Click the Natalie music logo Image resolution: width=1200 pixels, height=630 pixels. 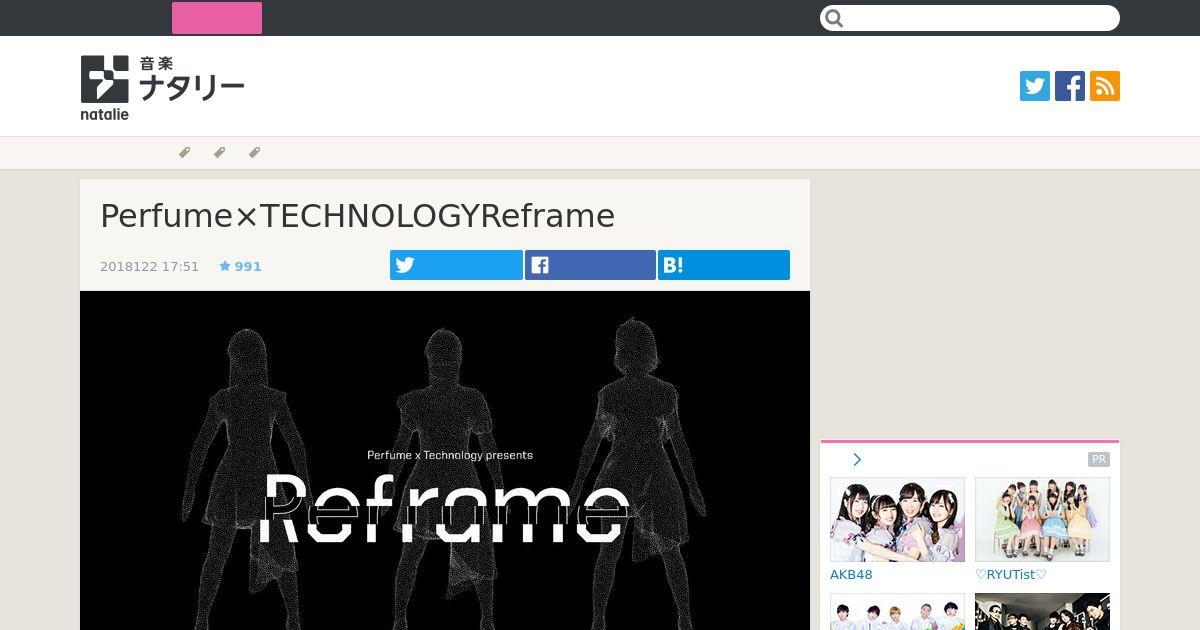coord(162,88)
